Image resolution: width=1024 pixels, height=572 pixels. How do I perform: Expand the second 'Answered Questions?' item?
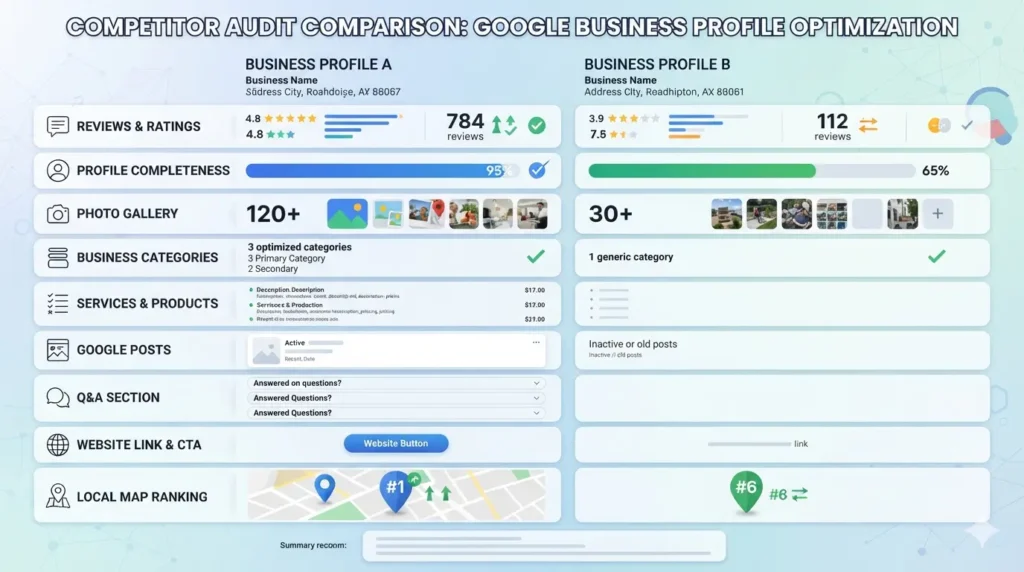(396, 398)
